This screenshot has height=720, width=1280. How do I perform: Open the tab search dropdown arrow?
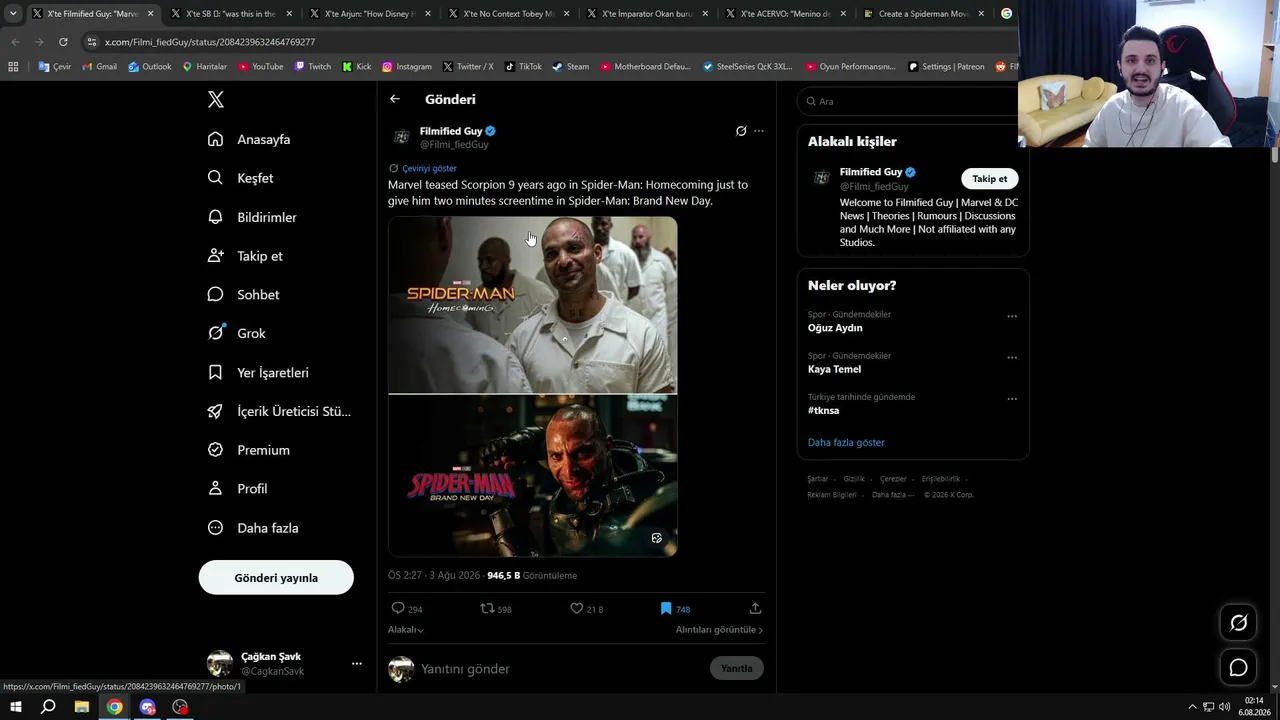13,14
